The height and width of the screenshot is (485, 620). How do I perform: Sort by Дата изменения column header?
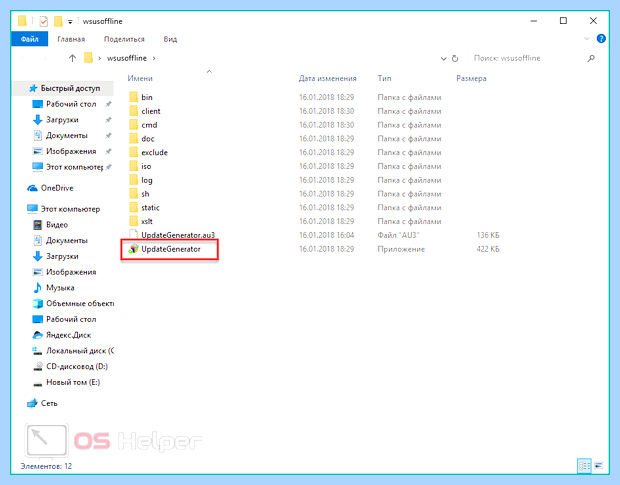coord(327,78)
